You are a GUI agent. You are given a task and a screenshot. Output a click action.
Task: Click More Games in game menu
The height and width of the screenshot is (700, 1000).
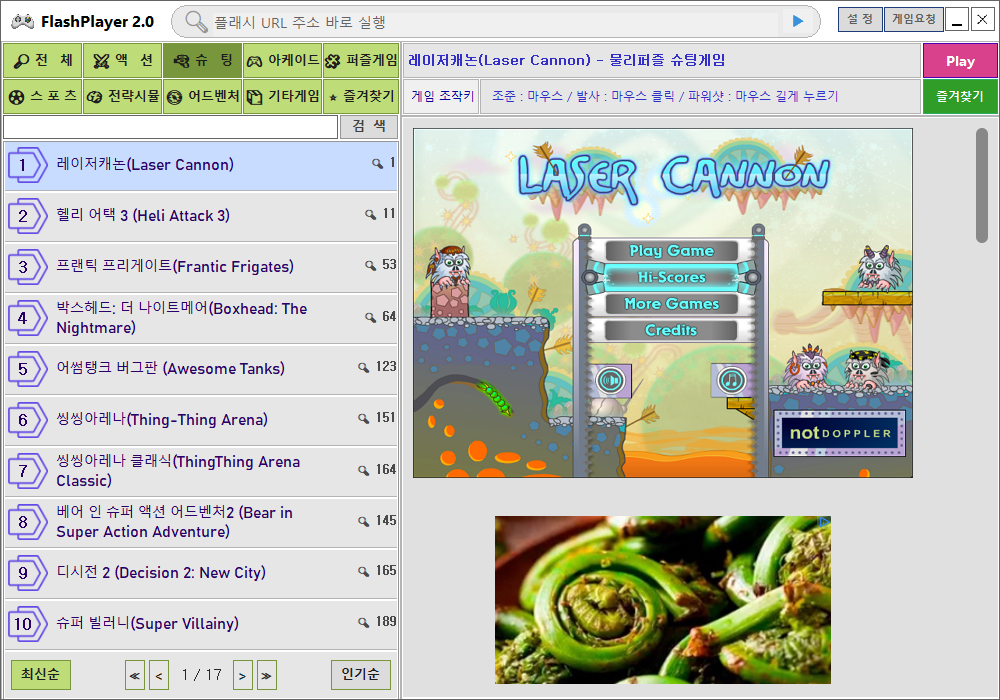pyautogui.click(x=672, y=304)
